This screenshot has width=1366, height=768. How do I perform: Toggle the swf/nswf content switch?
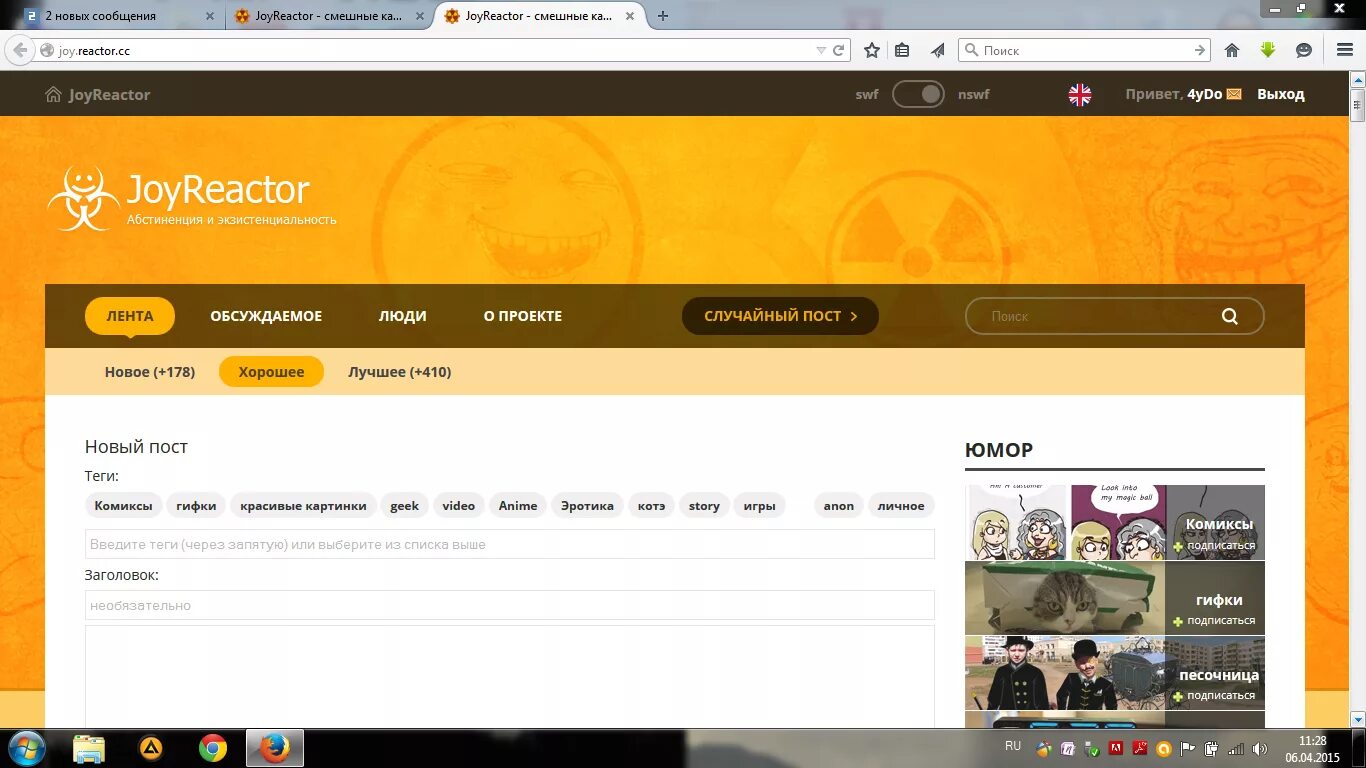pos(918,93)
